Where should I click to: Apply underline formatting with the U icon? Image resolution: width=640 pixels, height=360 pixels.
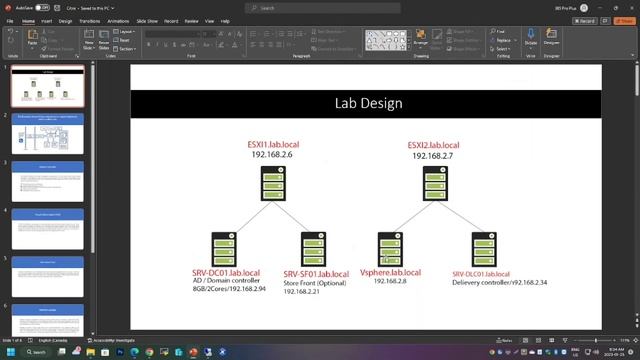coord(166,45)
